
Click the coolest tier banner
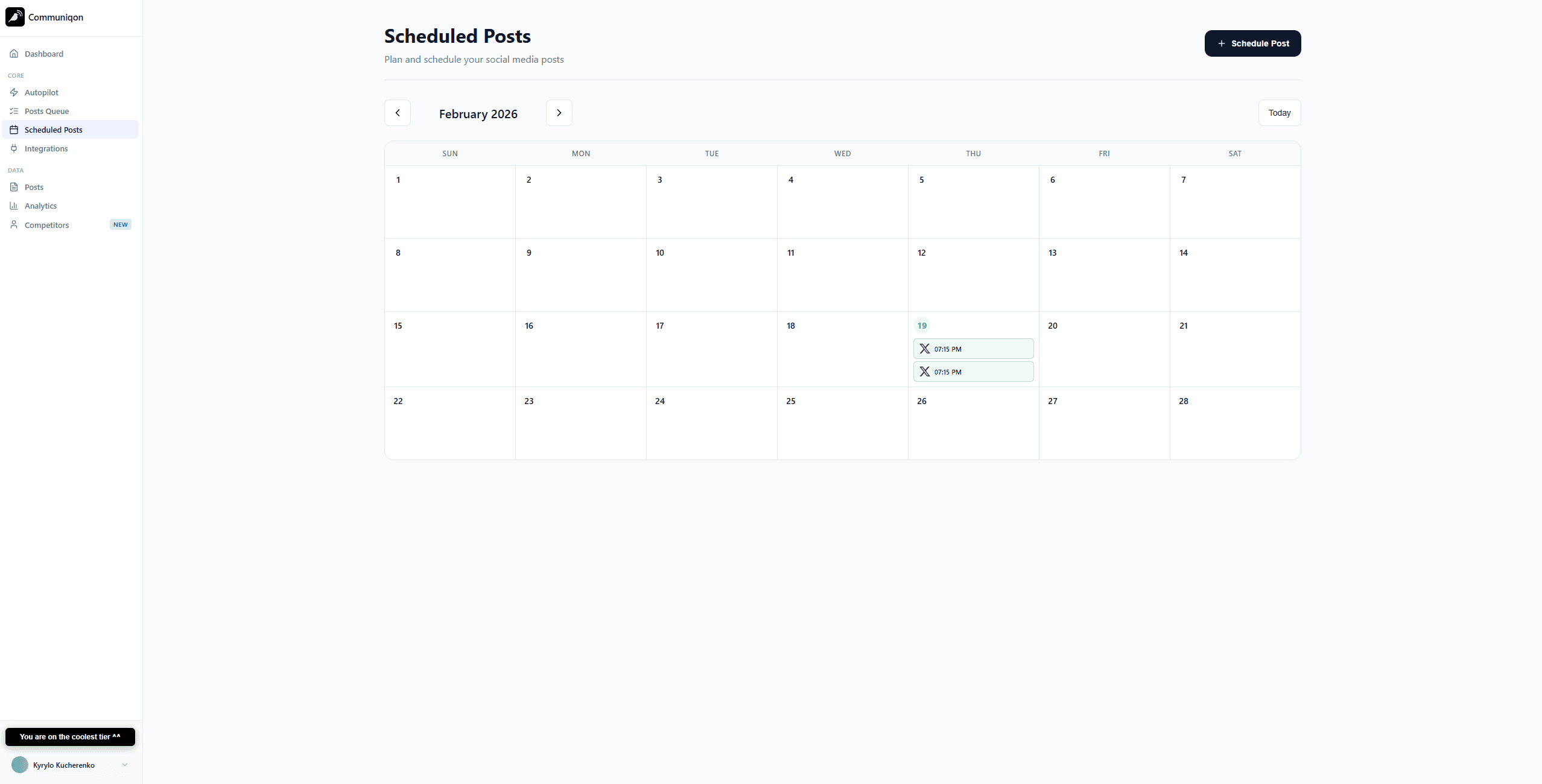click(69, 736)
